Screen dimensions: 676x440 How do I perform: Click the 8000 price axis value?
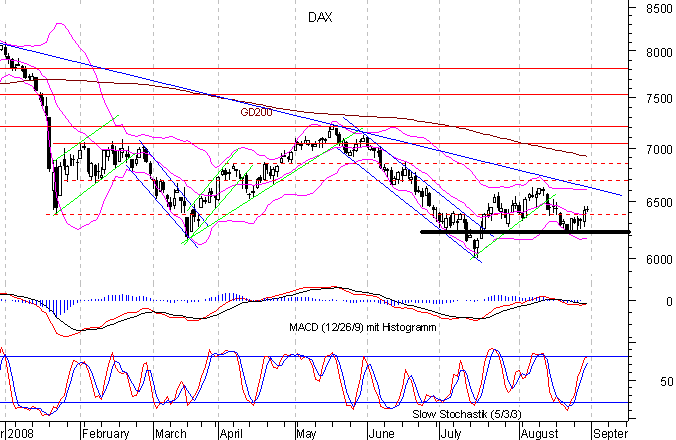tap(659, 52)
